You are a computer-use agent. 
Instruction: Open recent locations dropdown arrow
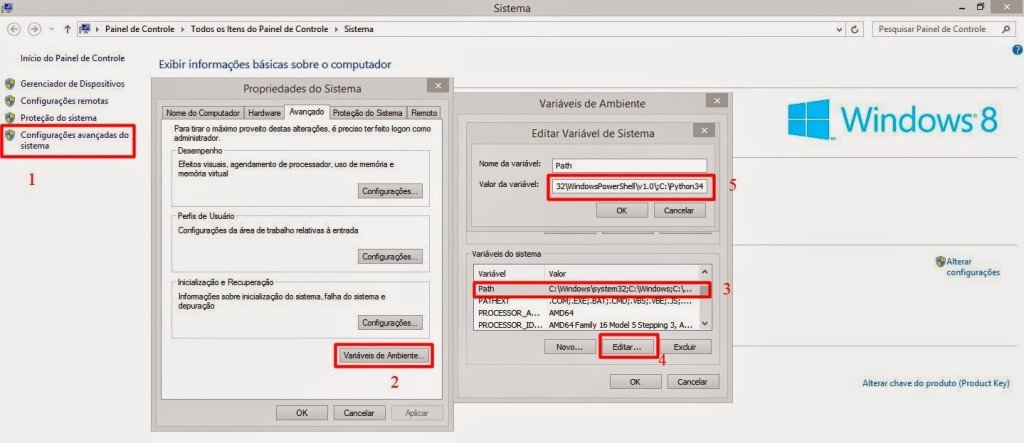(x=52, y=29)
